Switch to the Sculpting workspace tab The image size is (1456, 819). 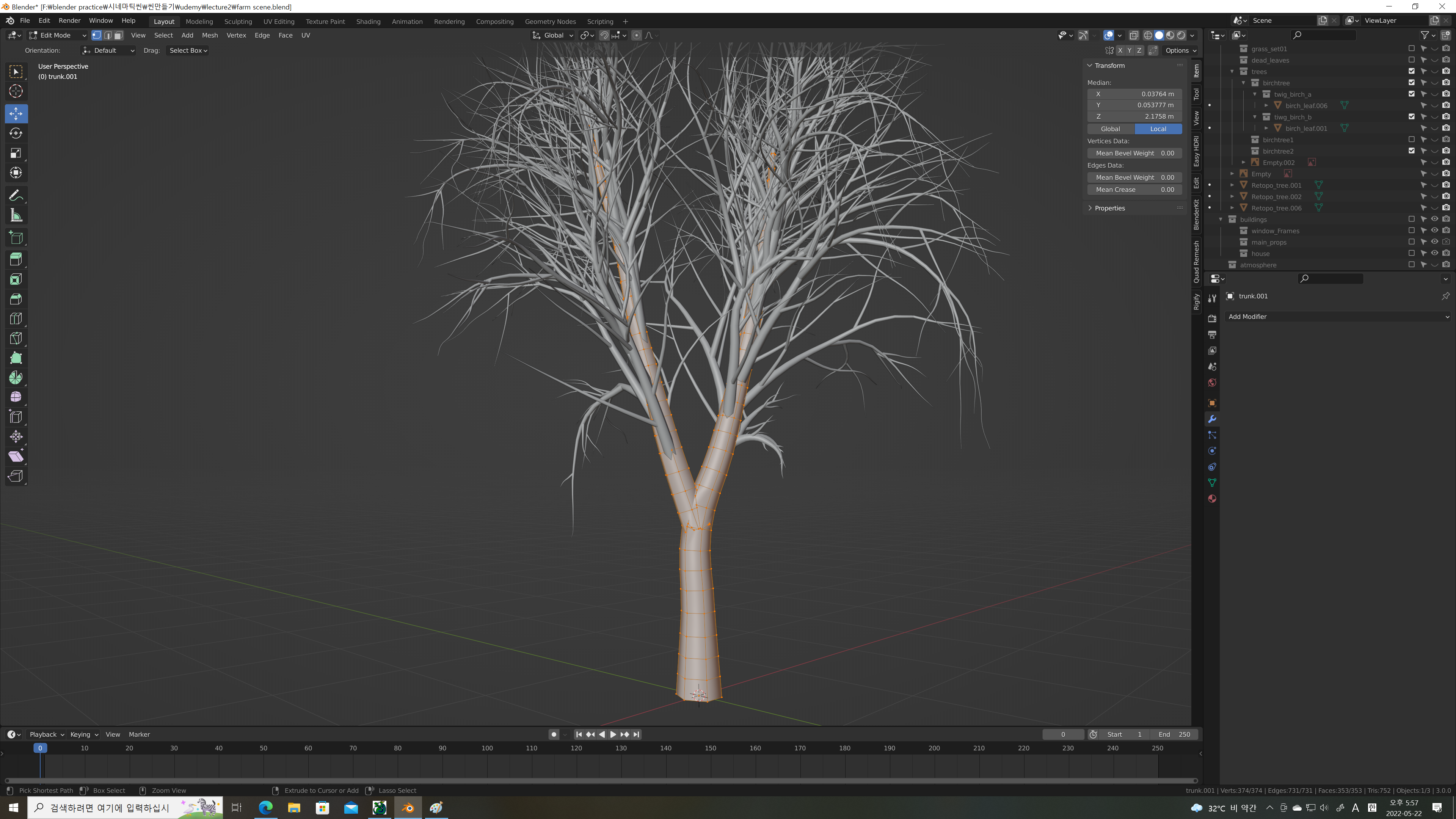point(238,22)
